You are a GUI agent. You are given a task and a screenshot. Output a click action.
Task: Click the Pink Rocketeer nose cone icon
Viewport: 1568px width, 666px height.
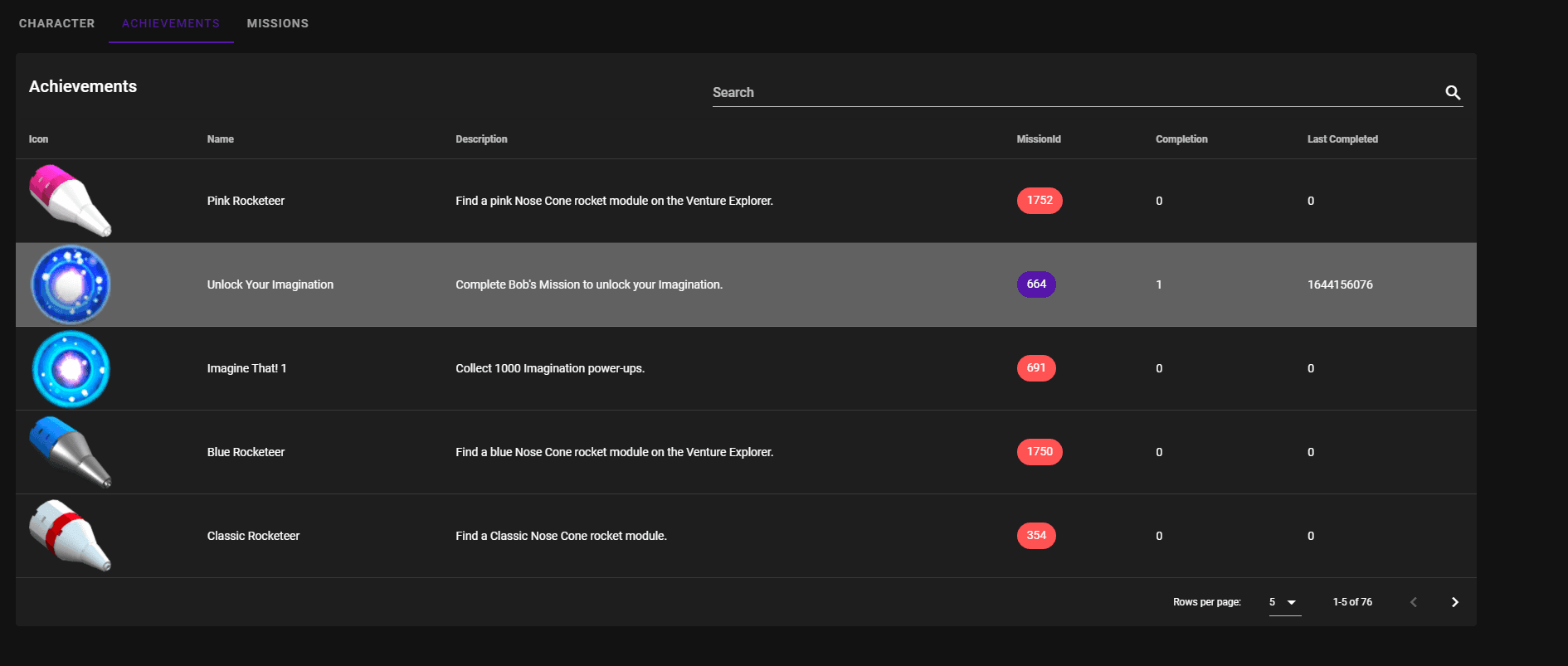click(x=71, y=201)
